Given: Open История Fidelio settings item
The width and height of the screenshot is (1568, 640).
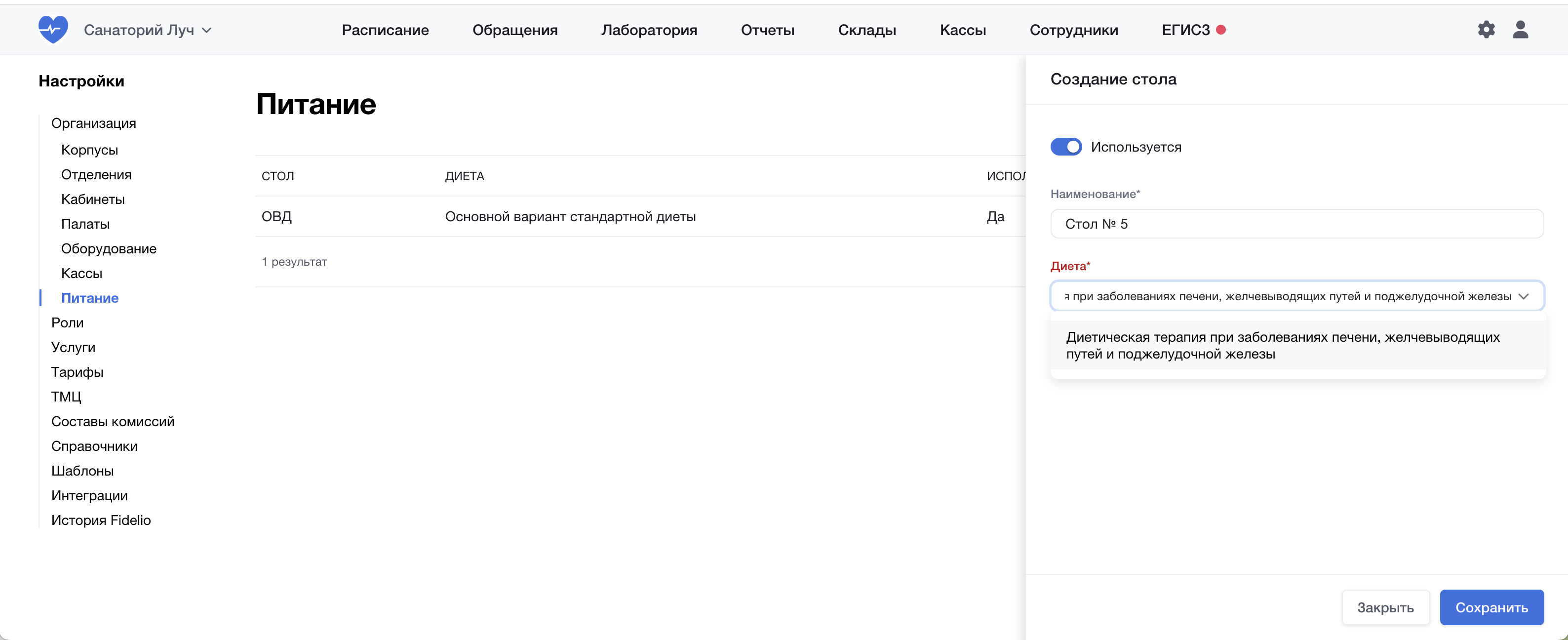Looking at the screenshot, I should click(x=101, y=520).
